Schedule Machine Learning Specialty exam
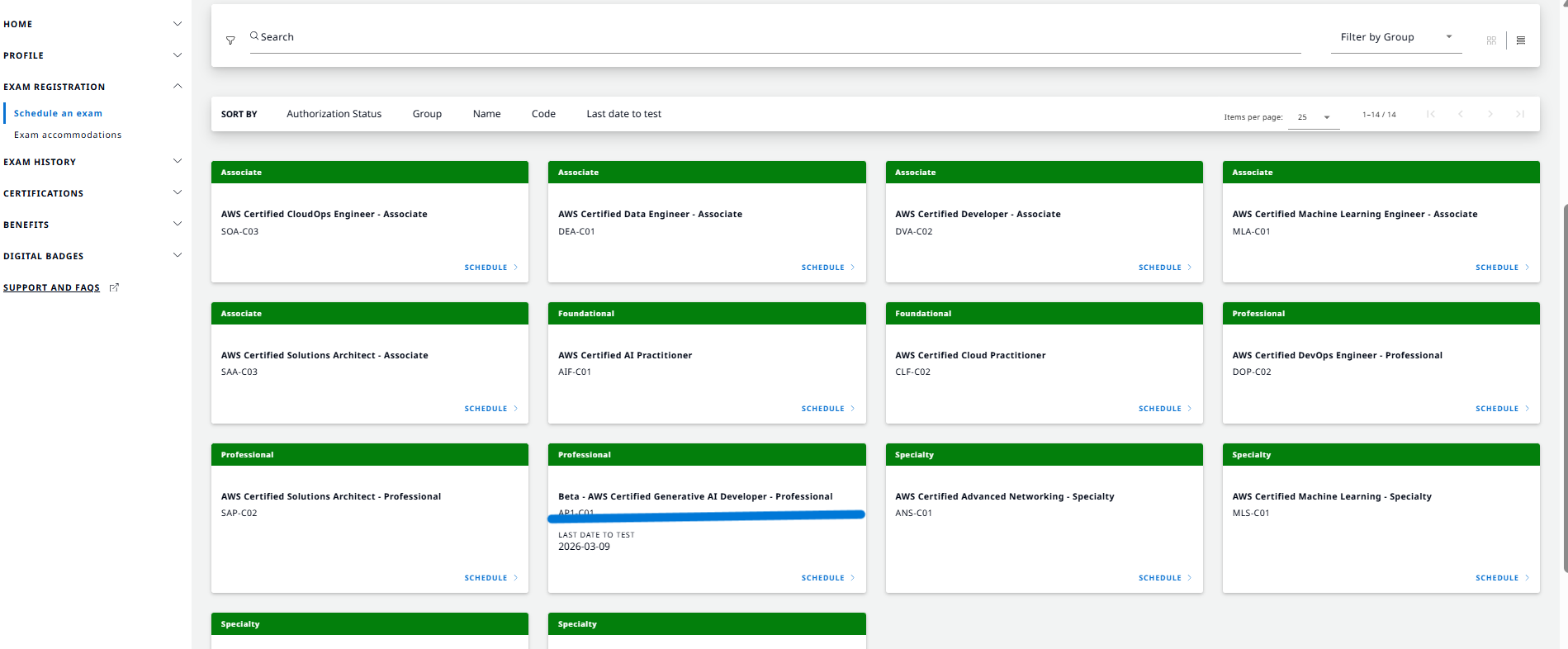1568x649 pixels. pos(1502,578)
